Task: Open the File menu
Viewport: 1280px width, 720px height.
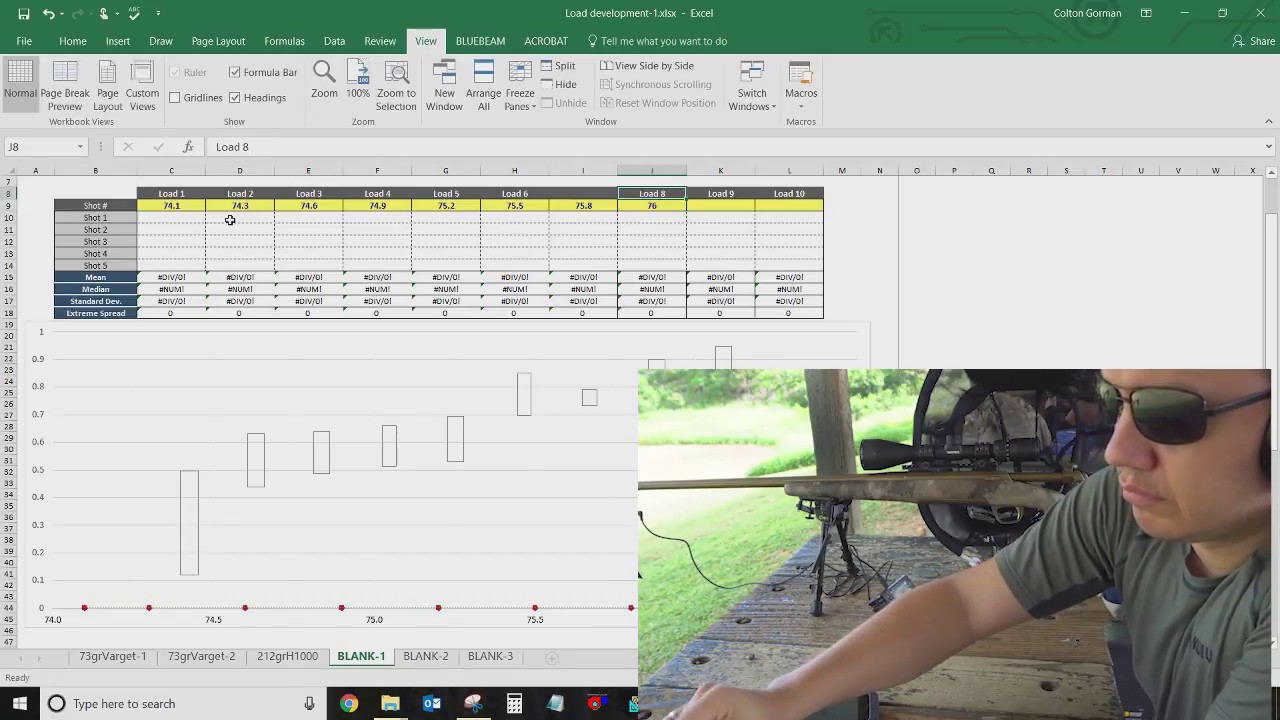Action: (24, 41)
